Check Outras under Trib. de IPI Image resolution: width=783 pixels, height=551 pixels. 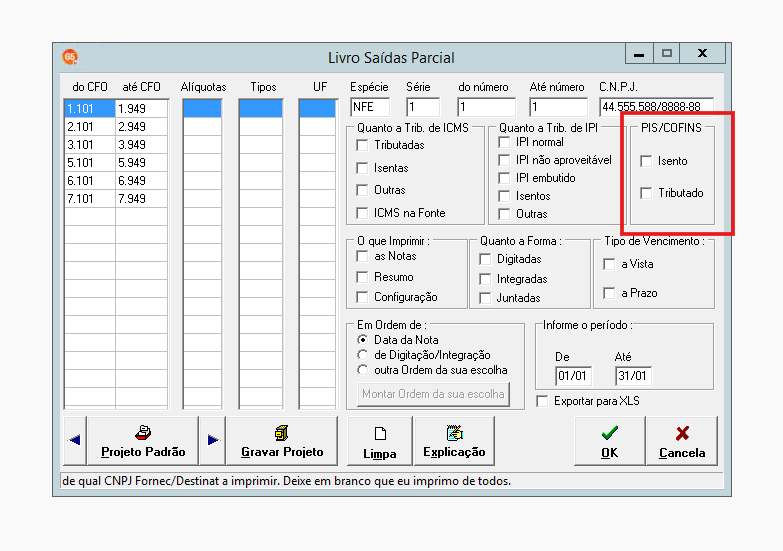coord(504,214)
